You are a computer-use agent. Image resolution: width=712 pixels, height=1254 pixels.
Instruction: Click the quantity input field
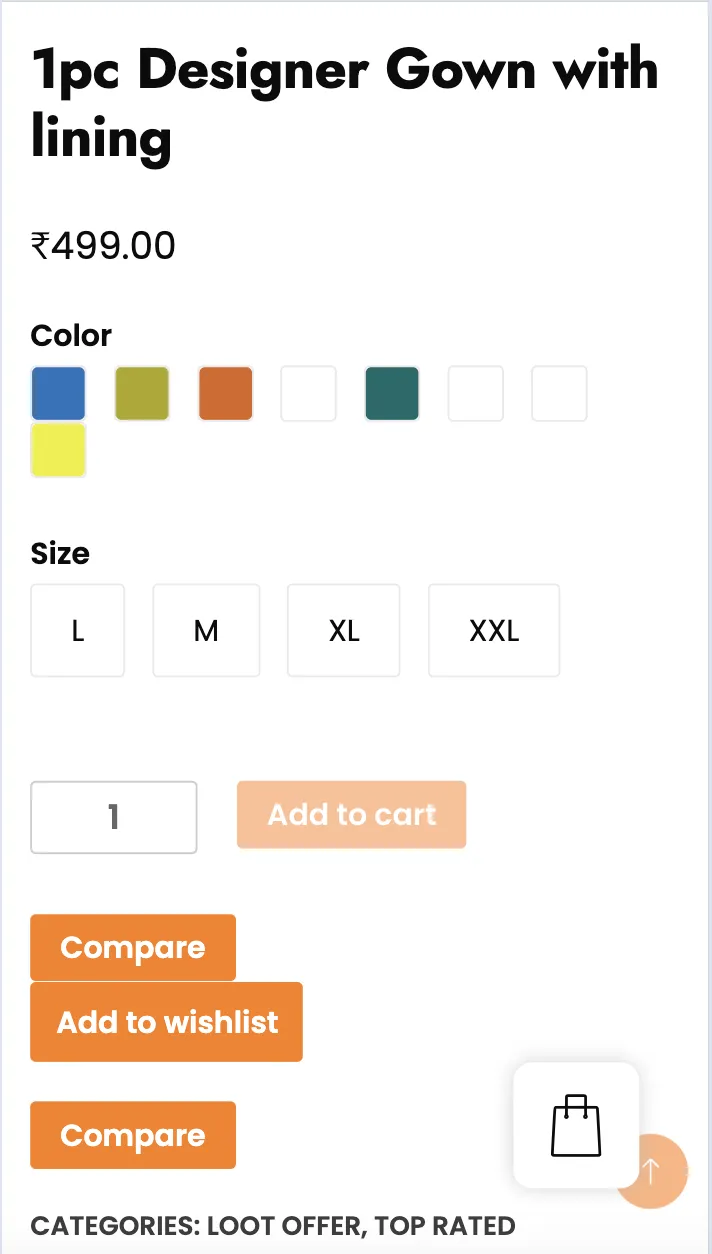[114, 817]
